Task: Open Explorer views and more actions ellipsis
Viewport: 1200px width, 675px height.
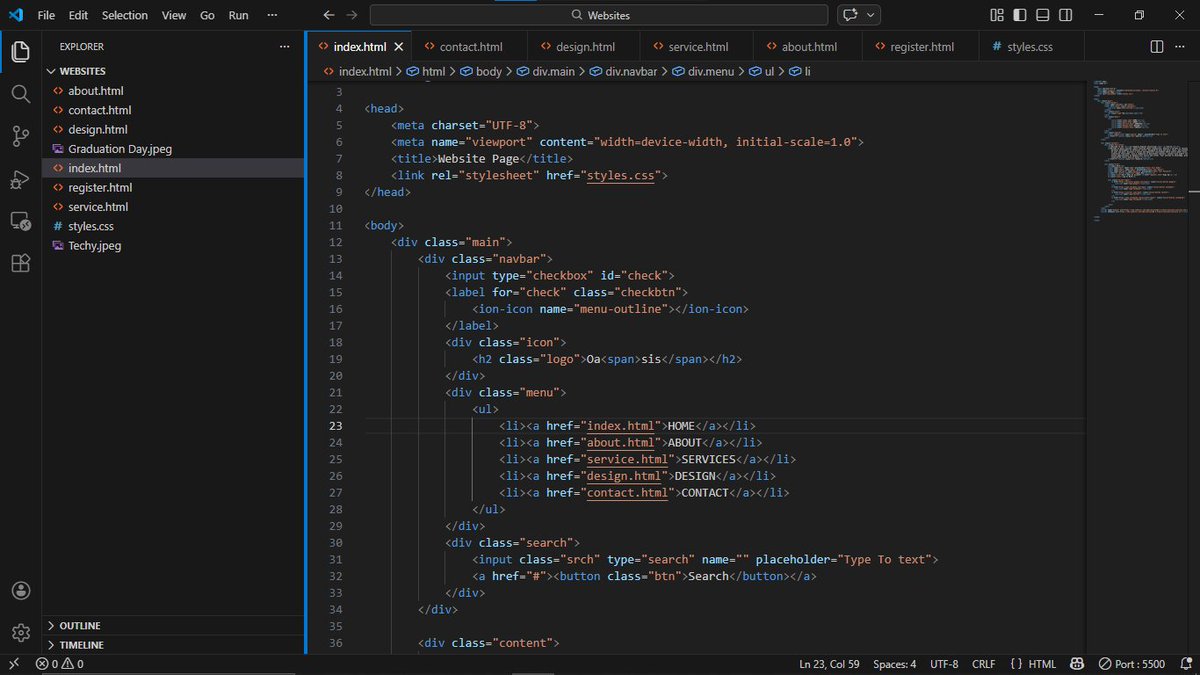Action: [x=285, y=46]
